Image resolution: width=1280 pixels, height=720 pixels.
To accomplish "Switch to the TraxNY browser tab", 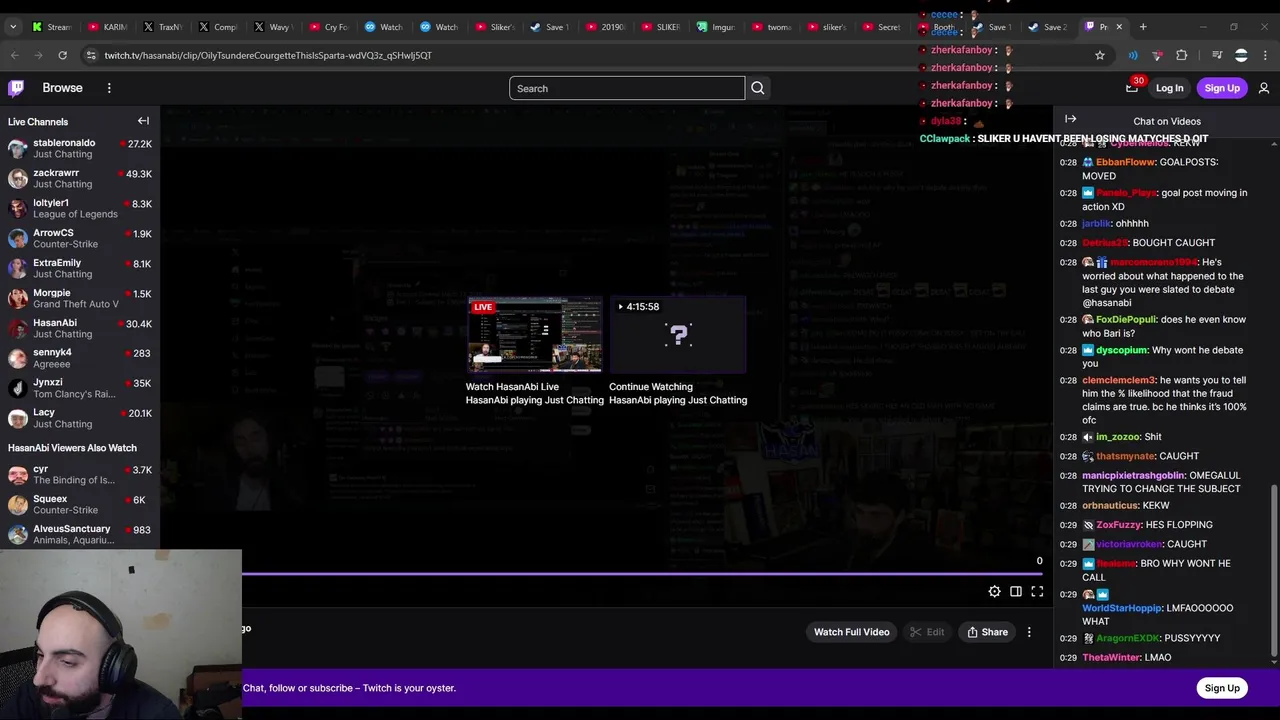I will tap(163, 27).
